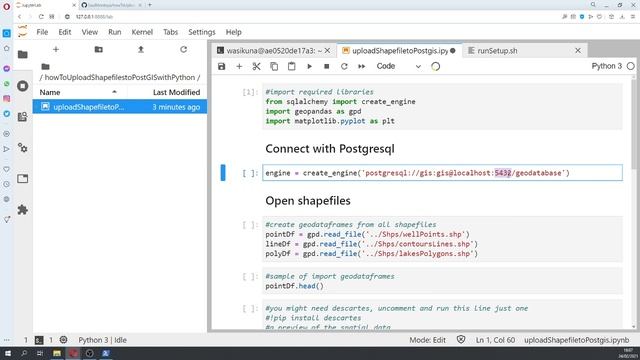Screen dimensions: 640x360
Task: Create a new folder in the file browser
Action: 98,49
